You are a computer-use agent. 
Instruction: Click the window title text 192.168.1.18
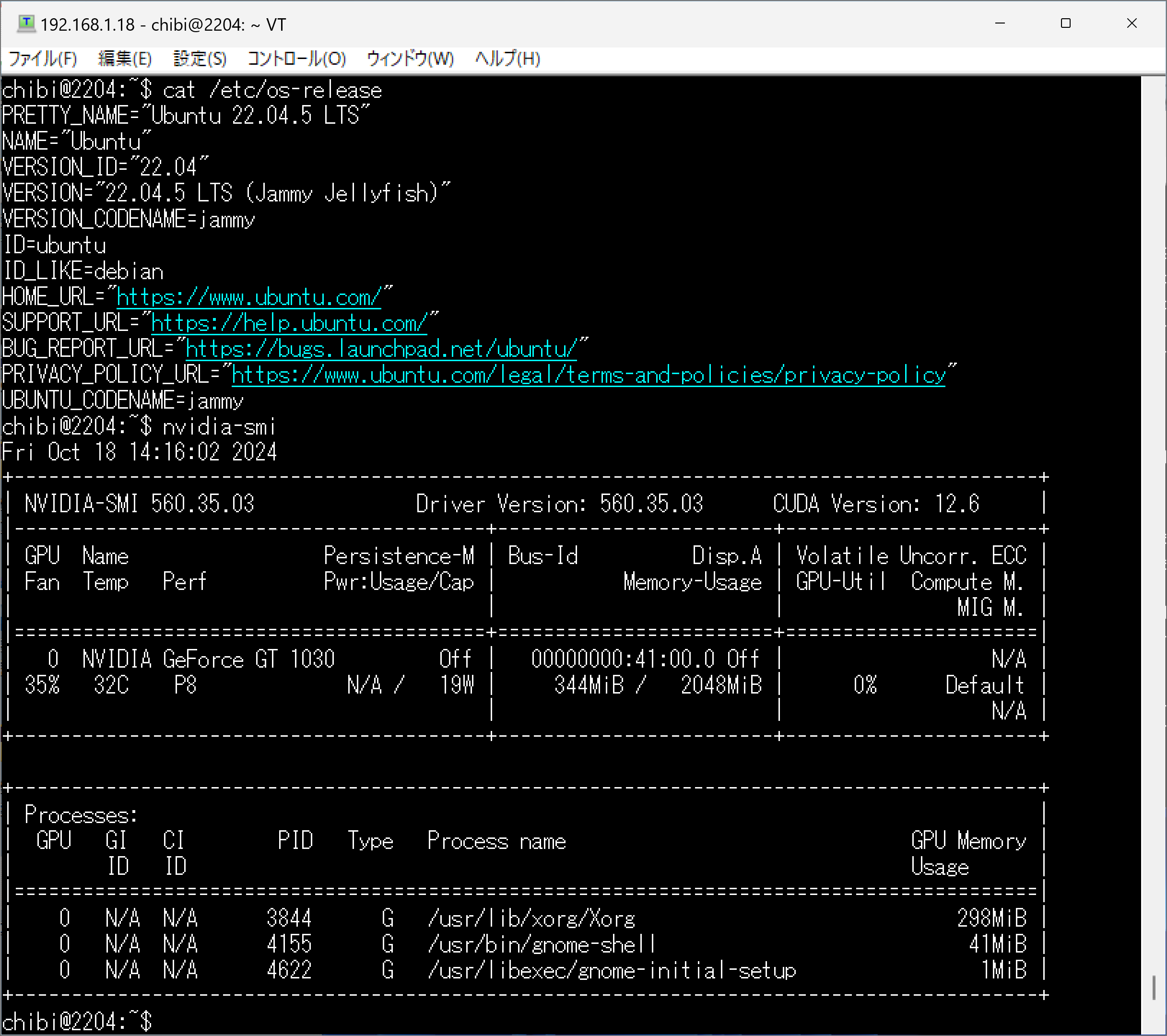pos(87,24)
